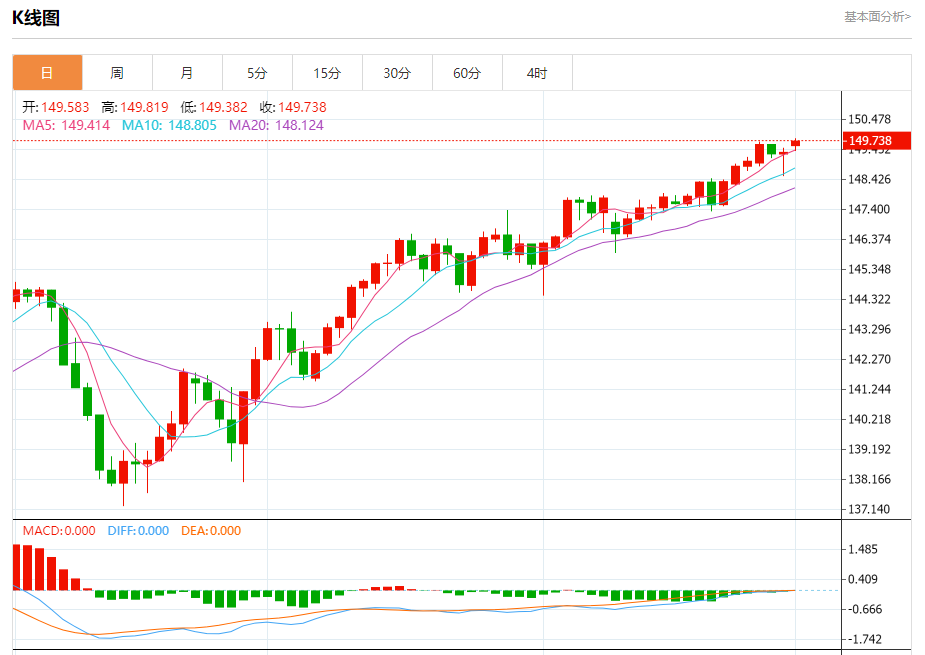
Task: Click the 140.218 price axis label
Action: [x=870, y=419]
